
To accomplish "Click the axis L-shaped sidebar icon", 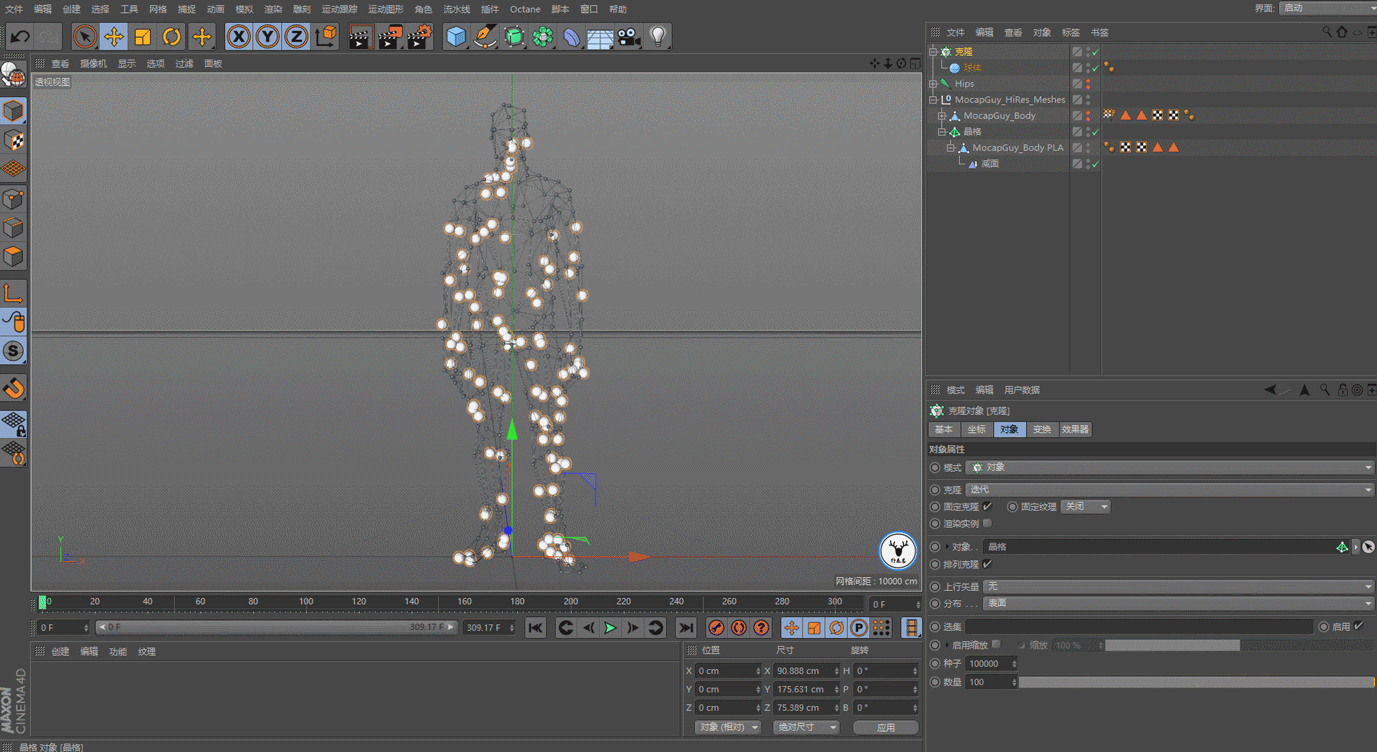I will [x=13, y=293].
